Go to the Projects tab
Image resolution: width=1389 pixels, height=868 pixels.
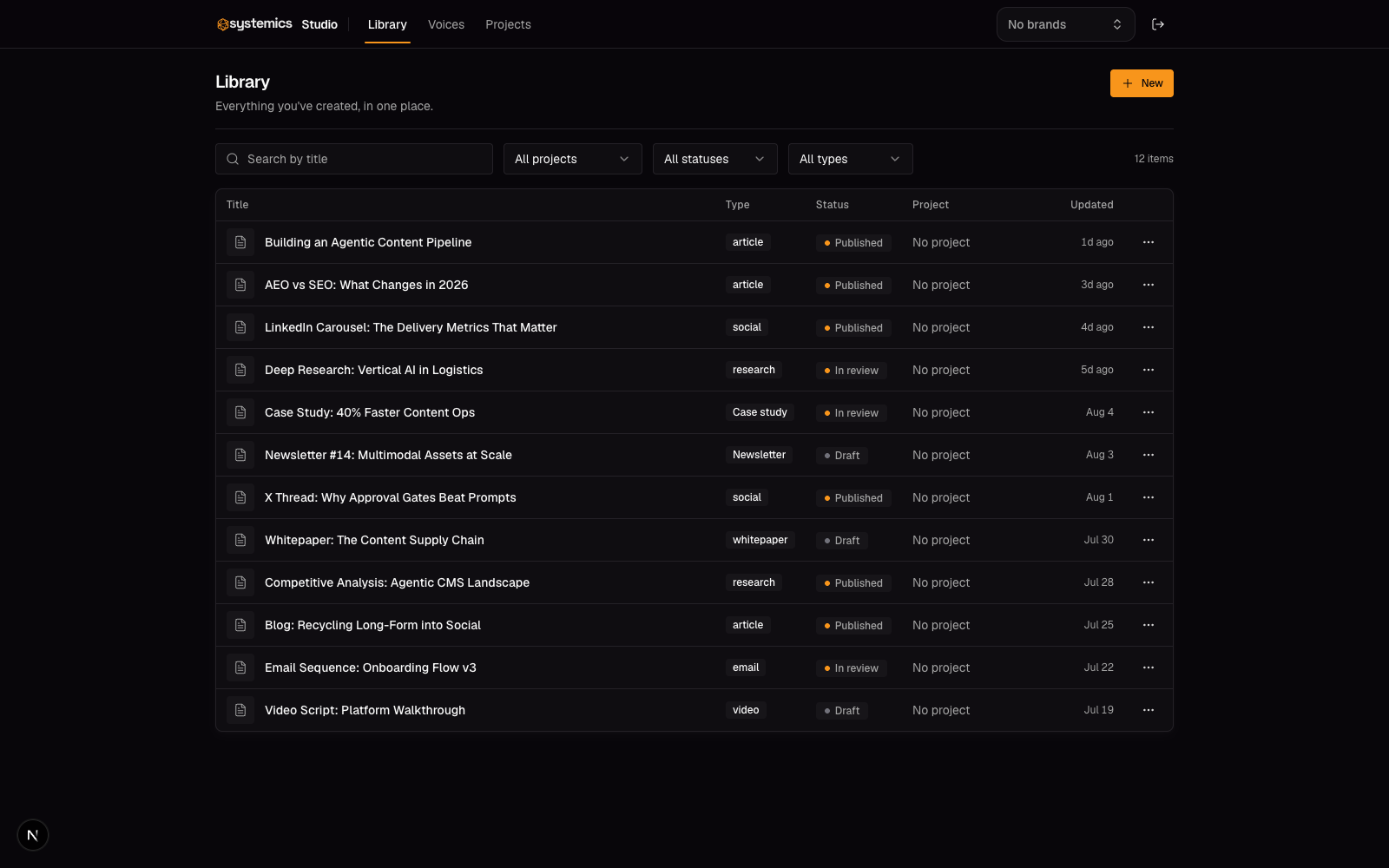pyautogui.click(x=508, y=24)
